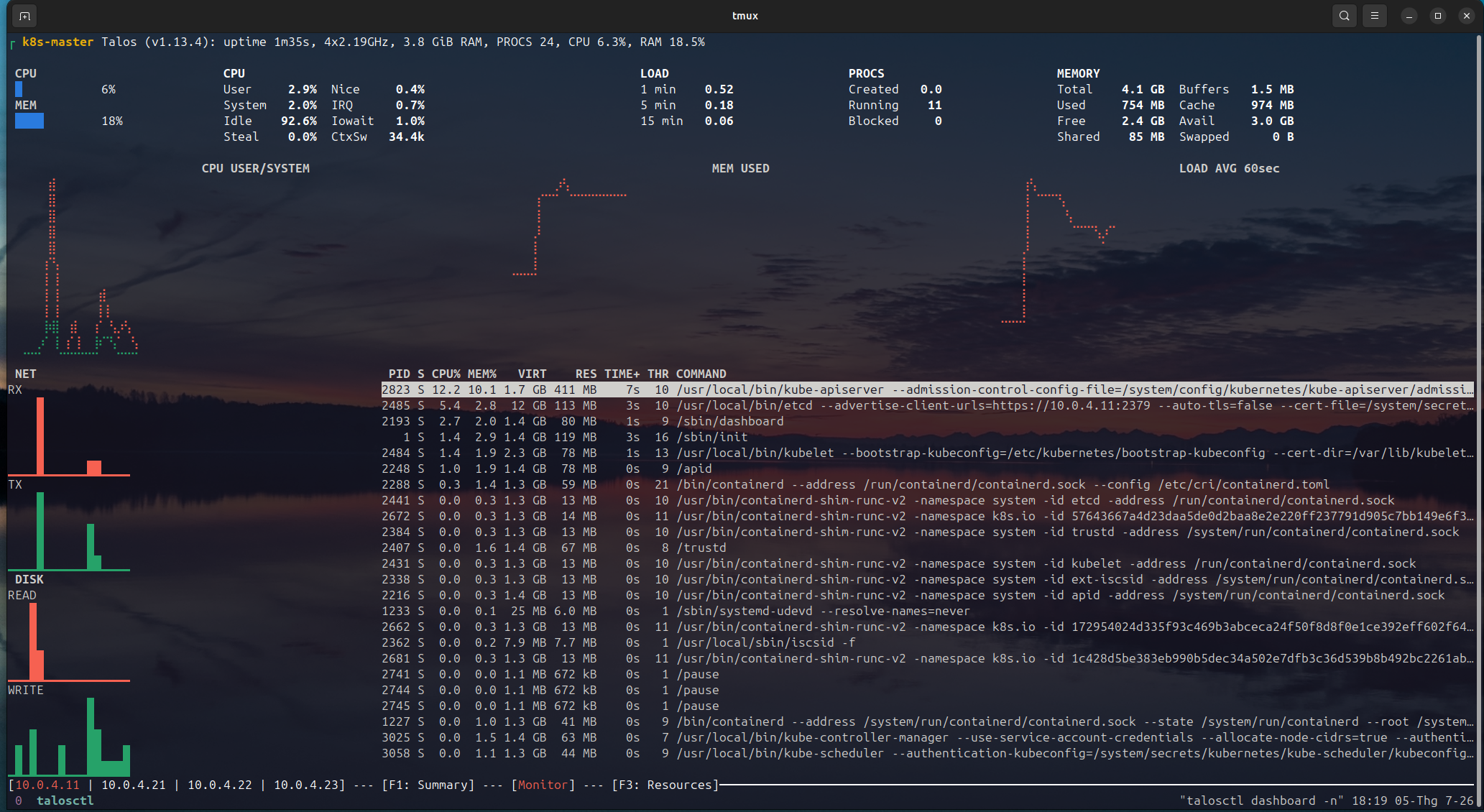Switch to node 10.0.4.23
This screenshot has height=812, width=1484.
pyautogui.click(x=306, y=785)
